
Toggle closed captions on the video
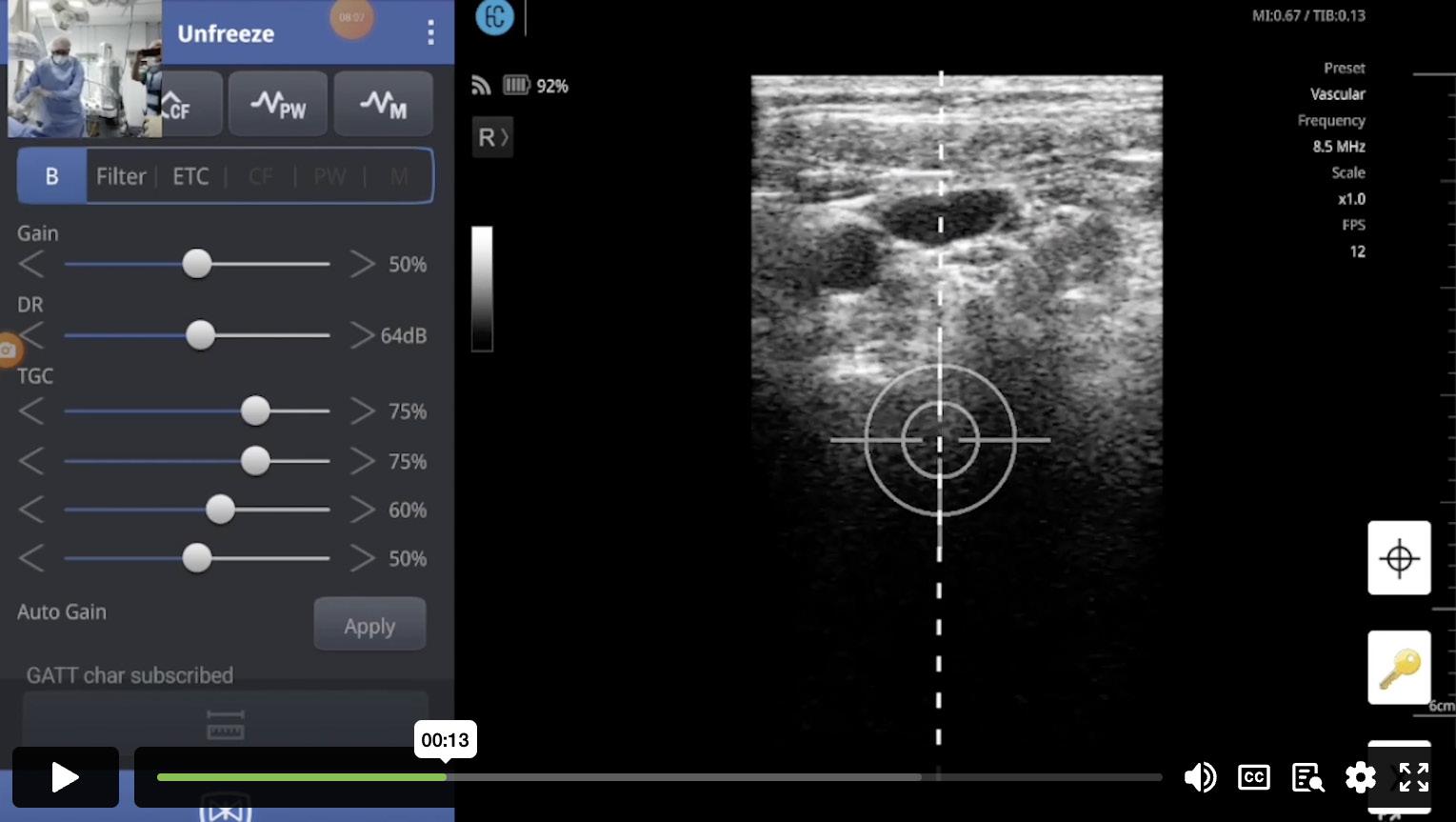1254,777
